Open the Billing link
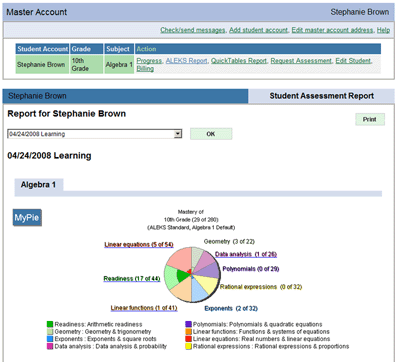 click(145, 69)
